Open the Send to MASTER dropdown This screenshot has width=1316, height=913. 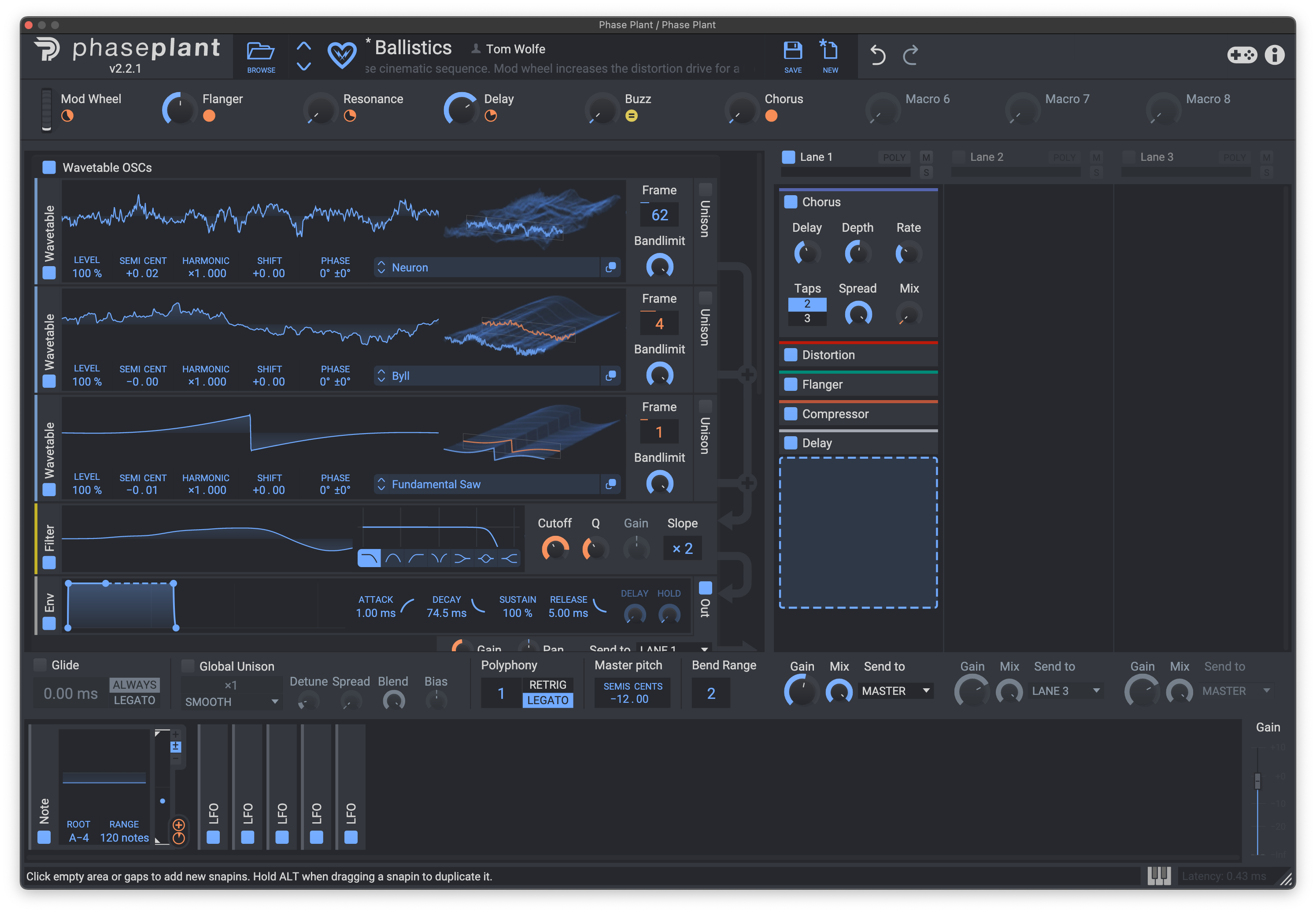click(x=895, y=690)
